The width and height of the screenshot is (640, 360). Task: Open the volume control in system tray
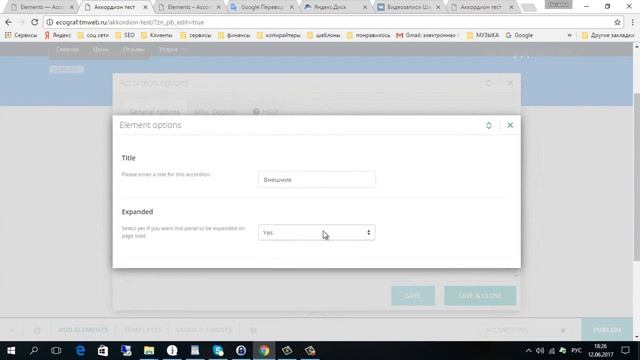click(540, 350)
